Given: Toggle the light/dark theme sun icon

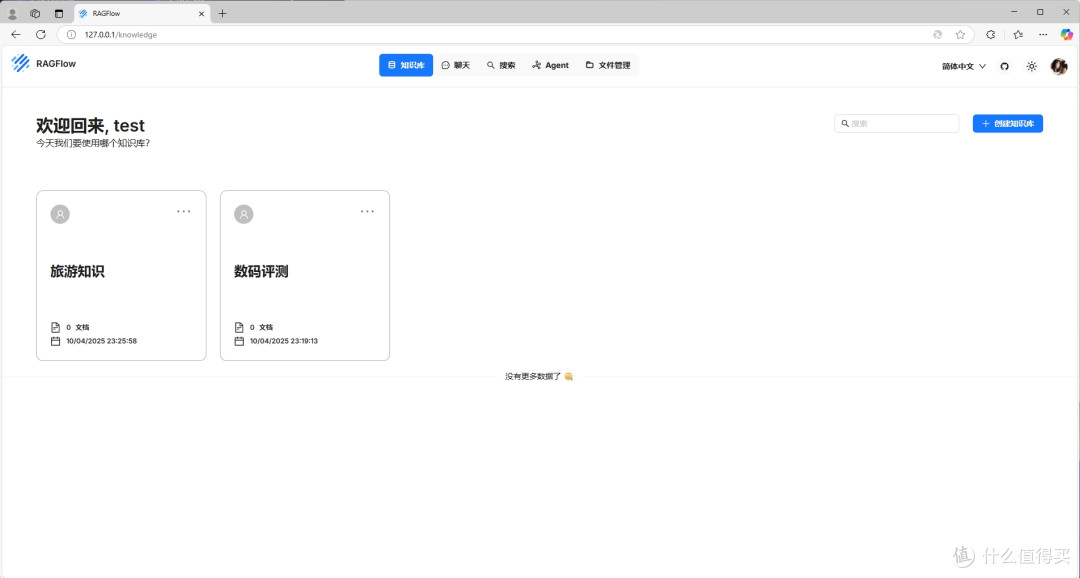Looking at the screenshot, I should point(1031,66).
